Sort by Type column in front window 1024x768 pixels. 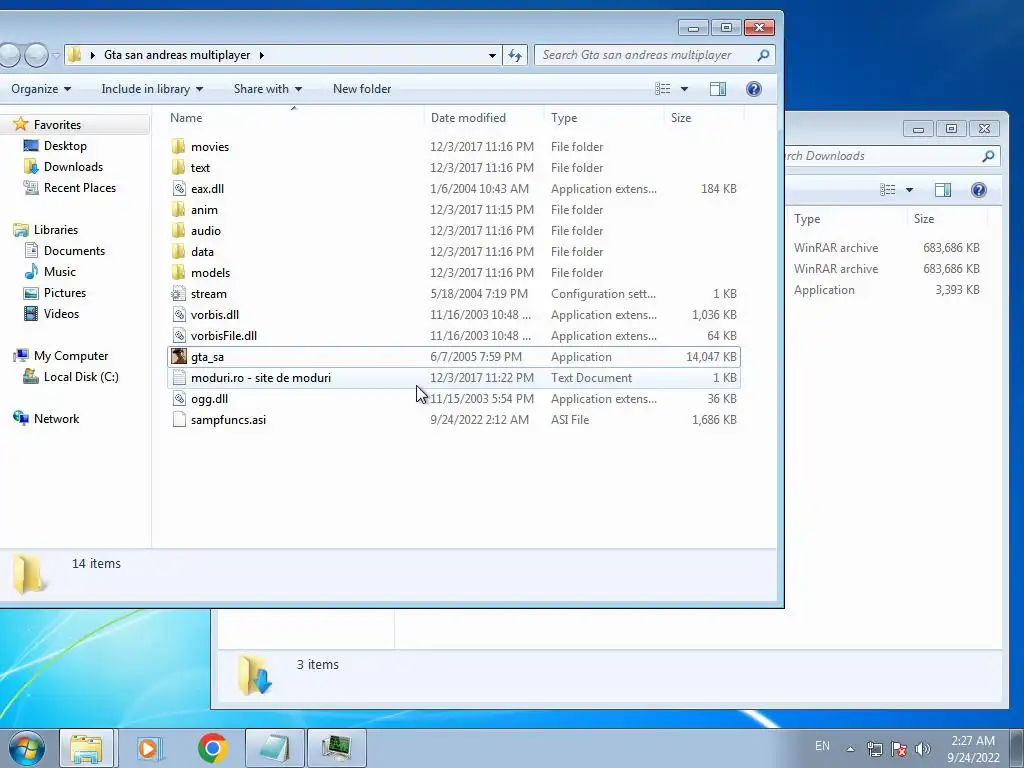click(x=564, y=118)
